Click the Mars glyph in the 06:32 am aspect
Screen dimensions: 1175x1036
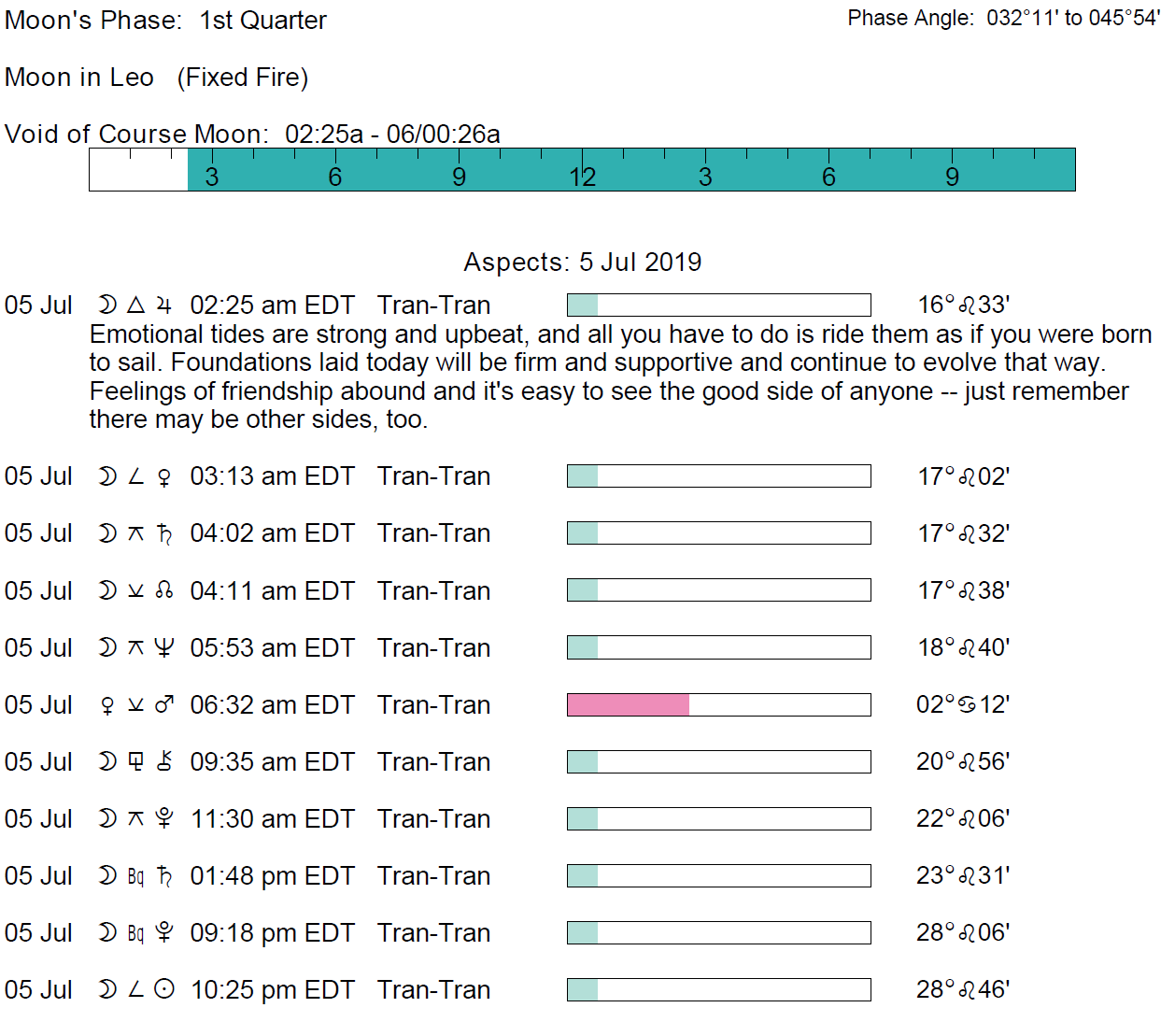coord(164,705)
